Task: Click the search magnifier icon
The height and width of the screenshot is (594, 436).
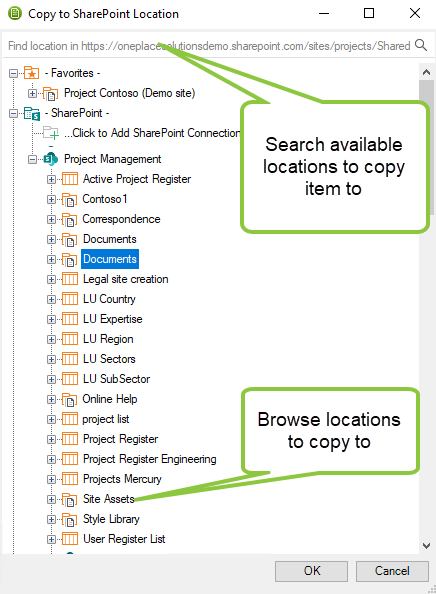Action: click(x=421, y=45)
